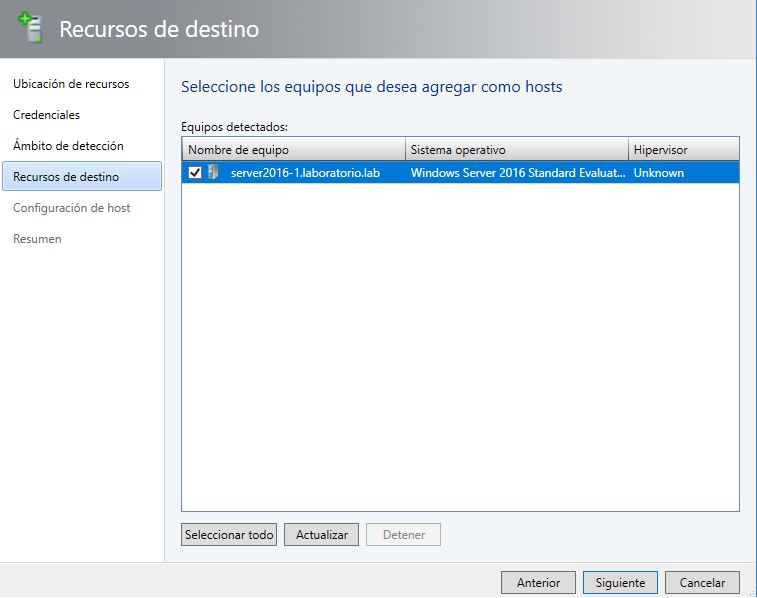Click the Unknown hypervisor cell
This screenshot has height=598, width=757.
point(659,172)
